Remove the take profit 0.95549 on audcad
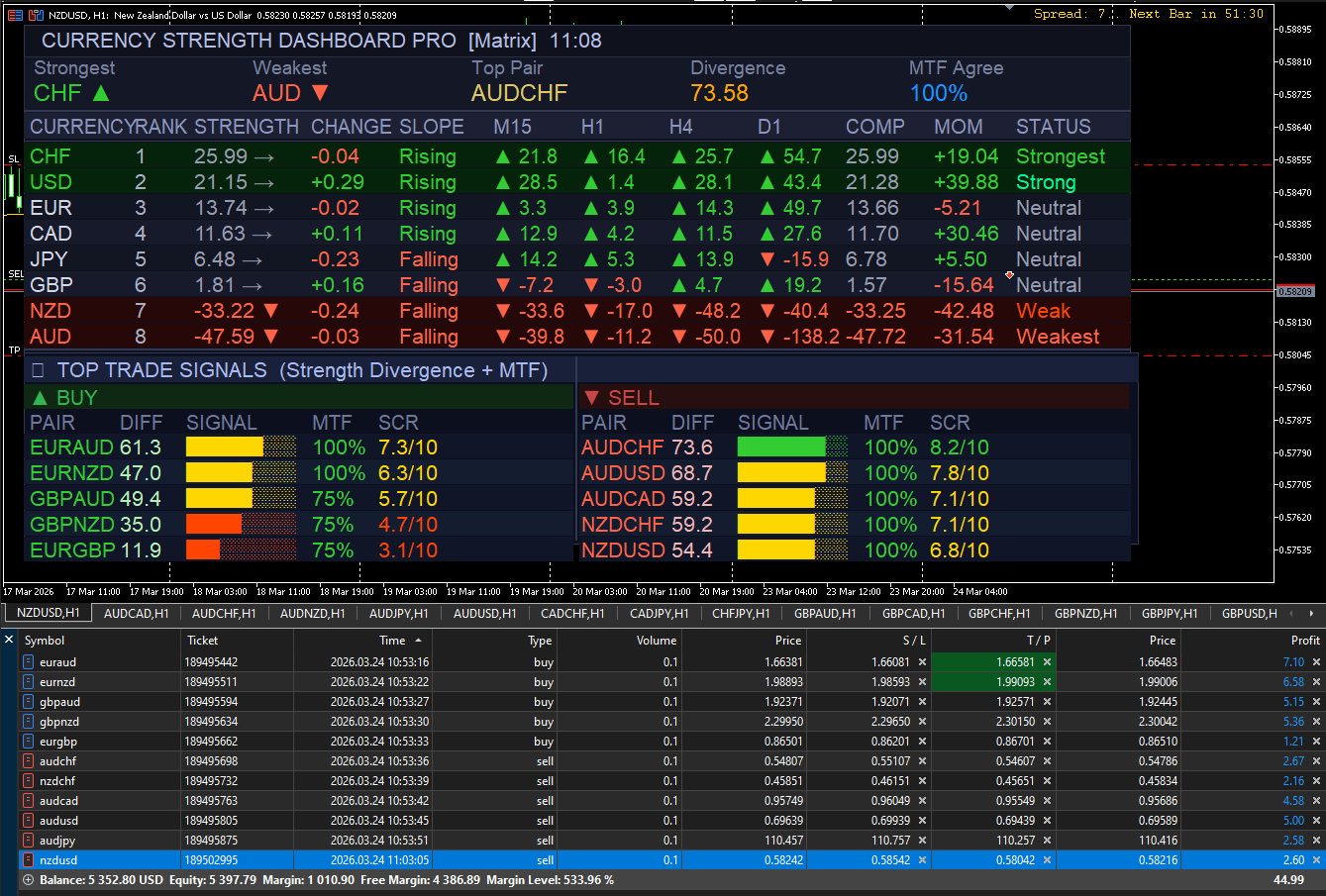The width and height of the screenshot is (1326, 896). pos(1047,801)
